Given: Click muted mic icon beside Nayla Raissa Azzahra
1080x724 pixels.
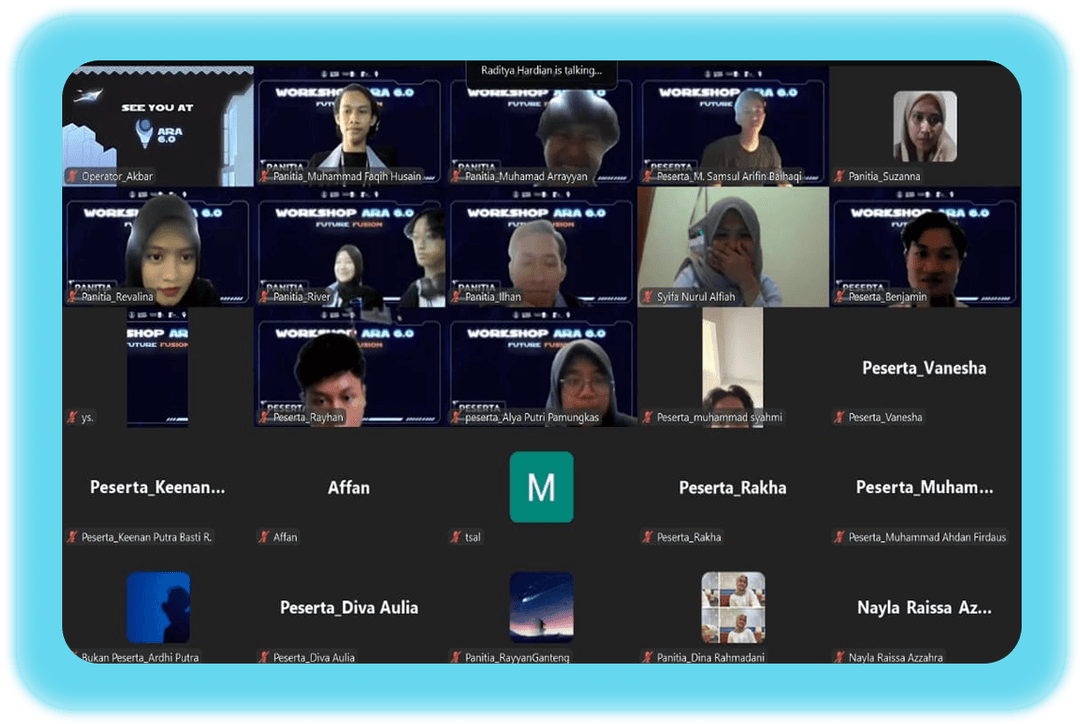Looking at the screenshot, I should pos(839,658).
